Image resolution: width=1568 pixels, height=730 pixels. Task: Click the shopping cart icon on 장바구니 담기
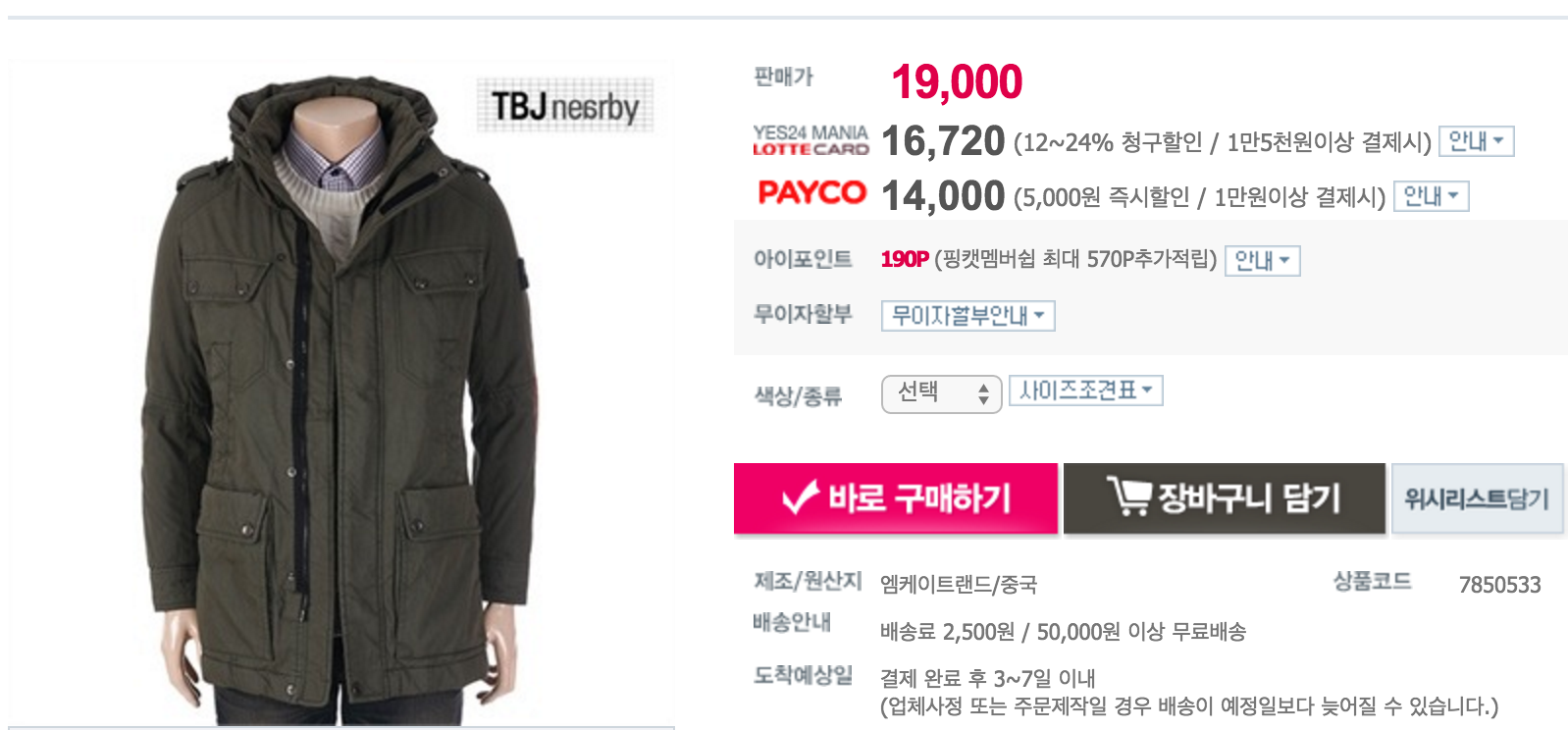point(1128,496)
